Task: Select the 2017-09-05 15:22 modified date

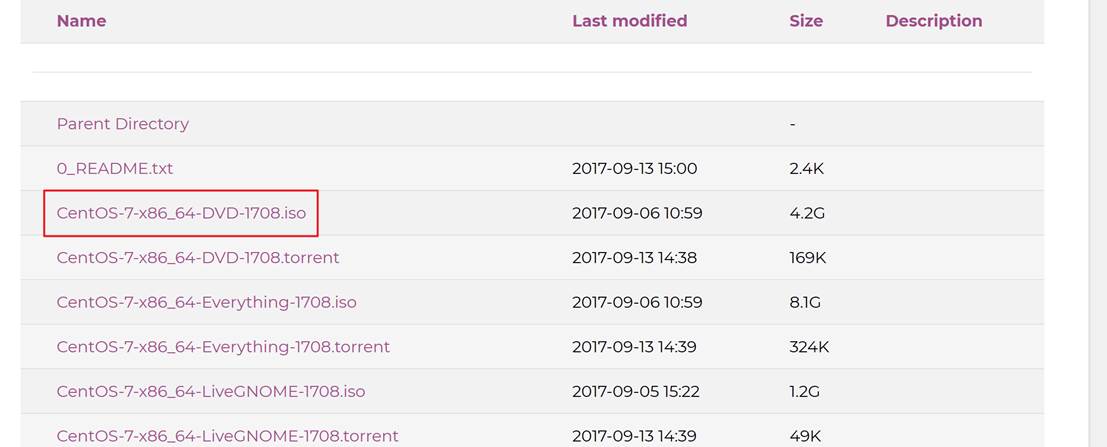Action: click(635, 391)
